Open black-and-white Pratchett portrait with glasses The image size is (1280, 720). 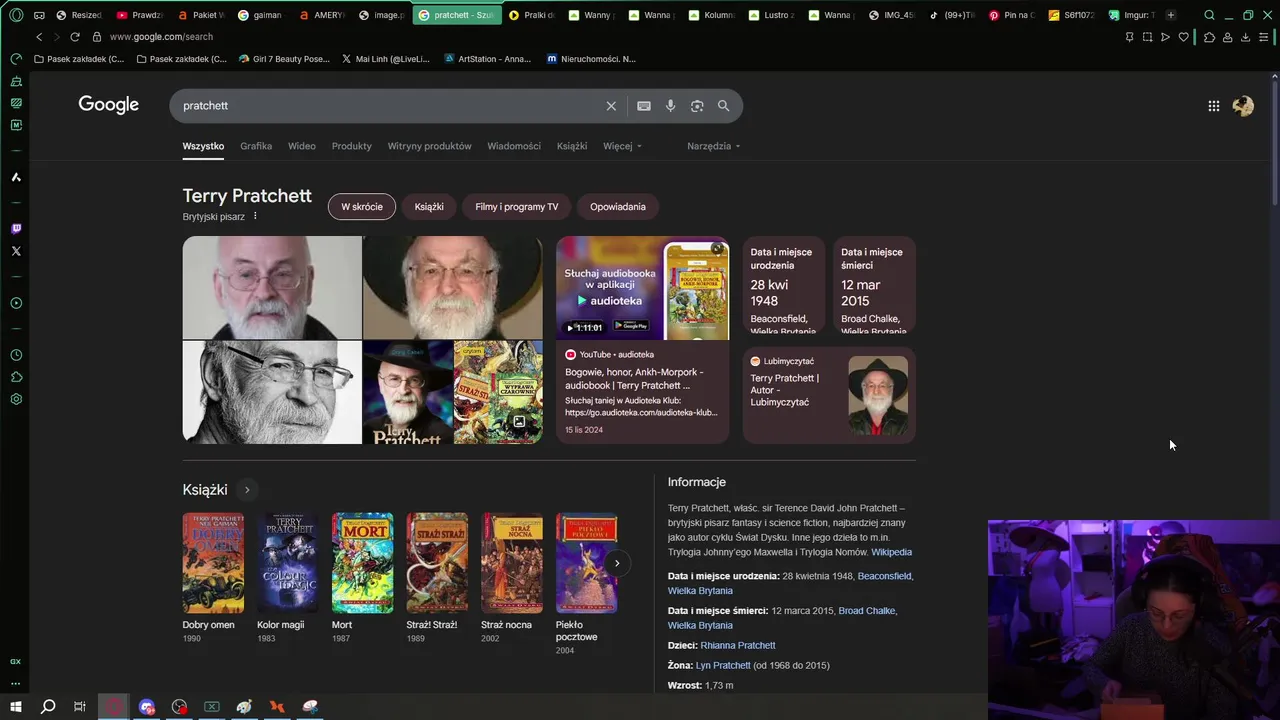click(x=272, y=392)
